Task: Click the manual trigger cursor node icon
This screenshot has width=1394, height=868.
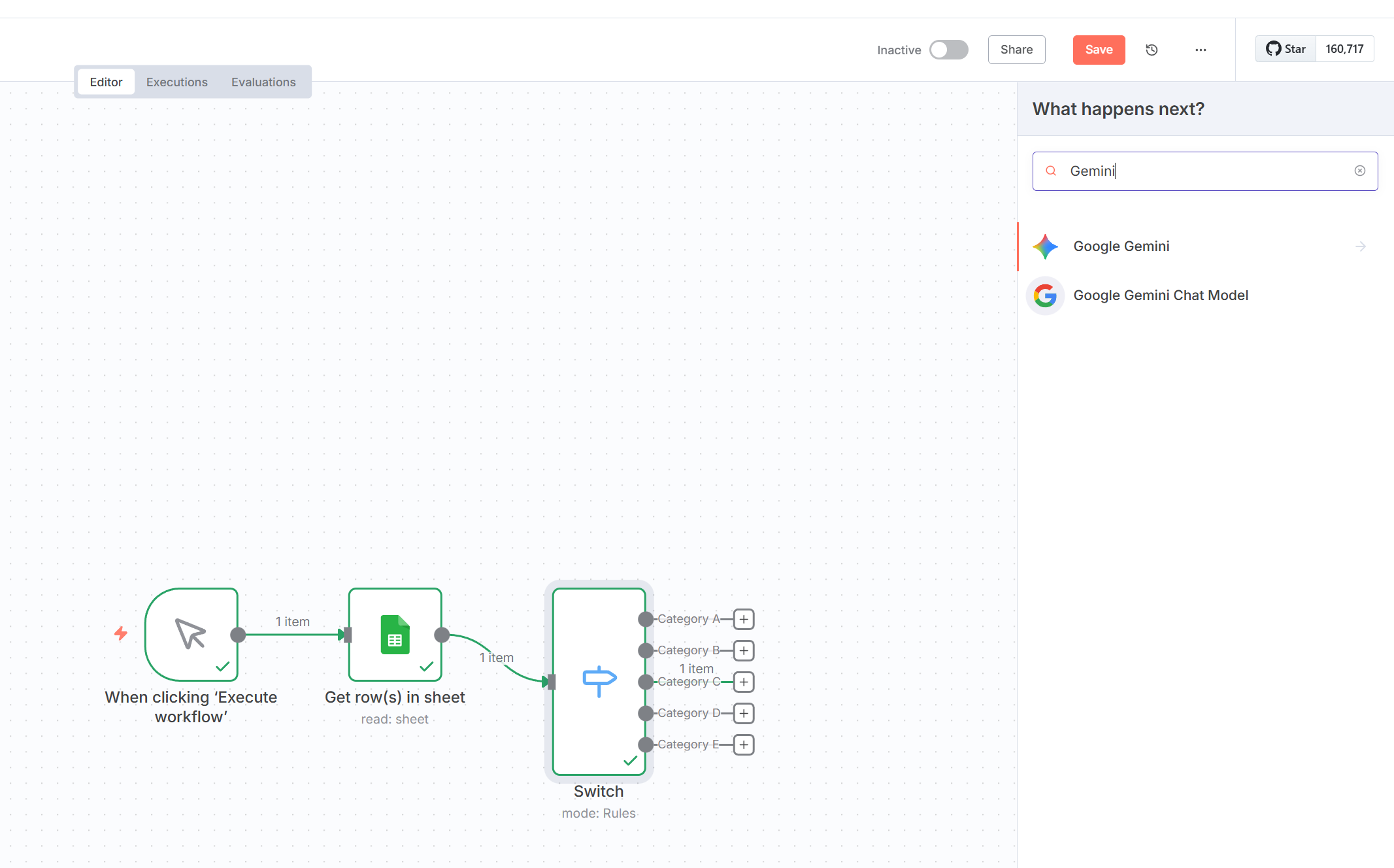Action: tap(191, 634)
